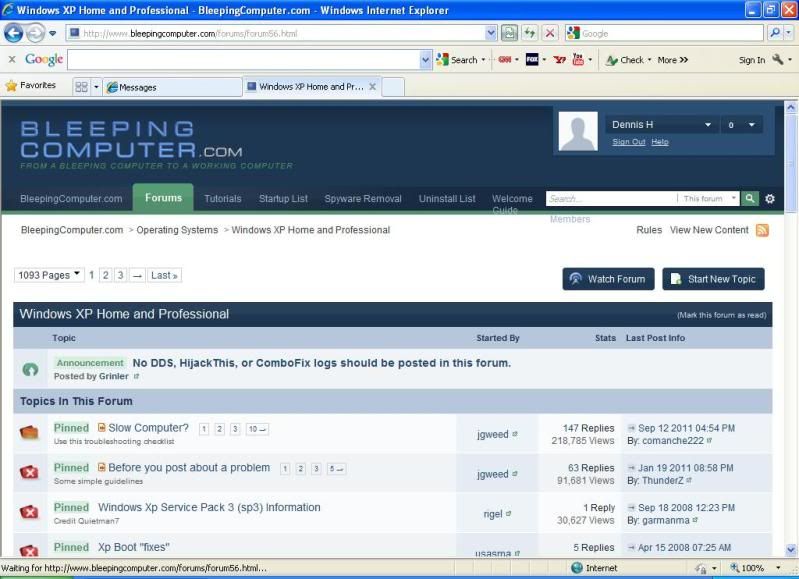This screenshot has width=799, height=579.
Task: Go to page 2 of the forum
Action: (x=105, y=275)
